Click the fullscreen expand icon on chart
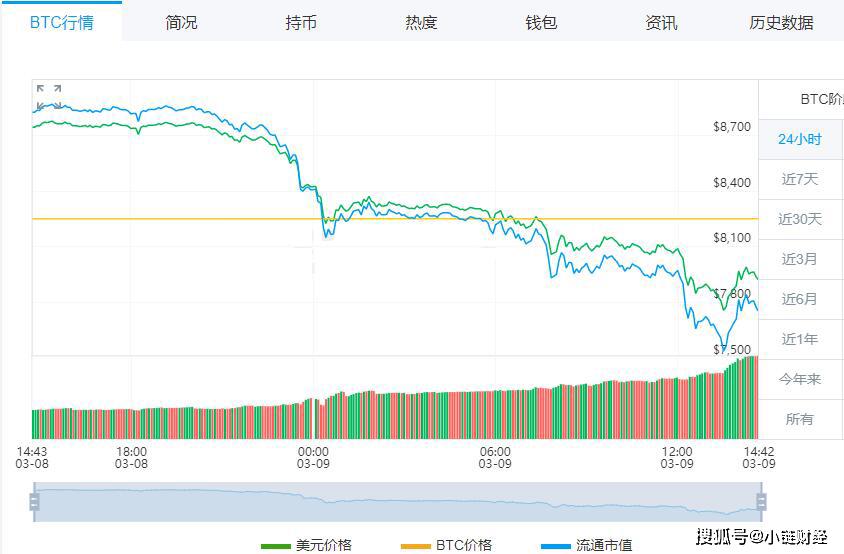 [x=49, y=96]
